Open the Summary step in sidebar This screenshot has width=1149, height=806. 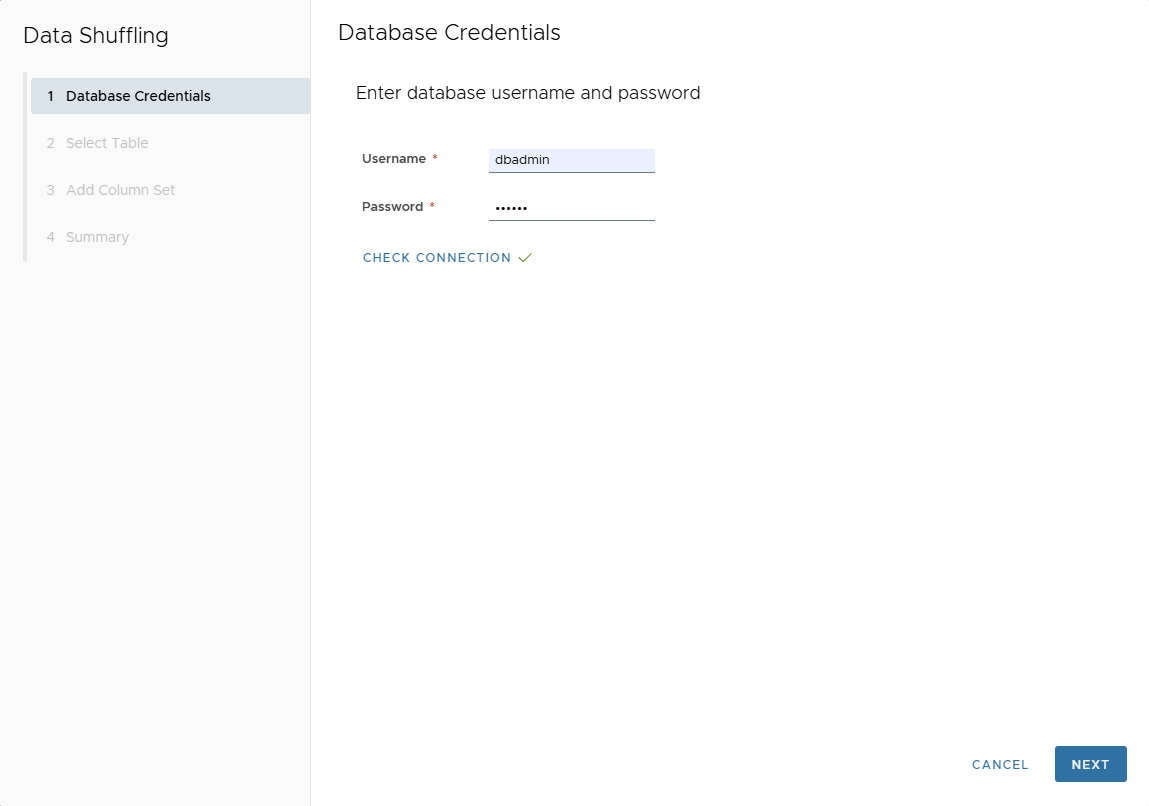click(x=97, y=237)
